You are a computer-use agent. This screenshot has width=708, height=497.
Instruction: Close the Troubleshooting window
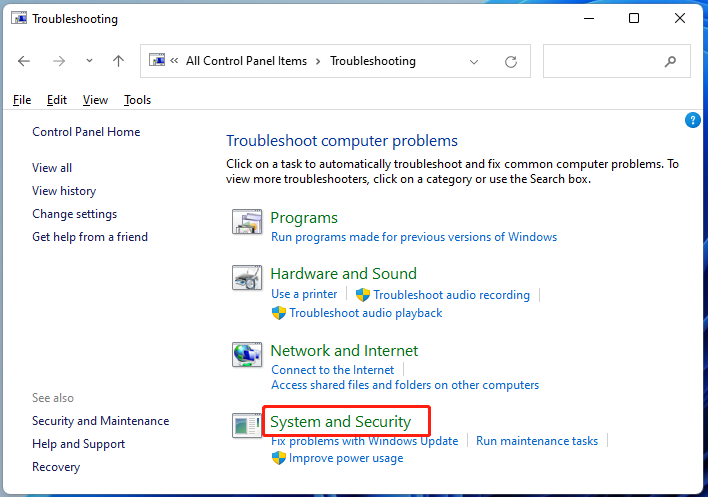click(680, 19)
